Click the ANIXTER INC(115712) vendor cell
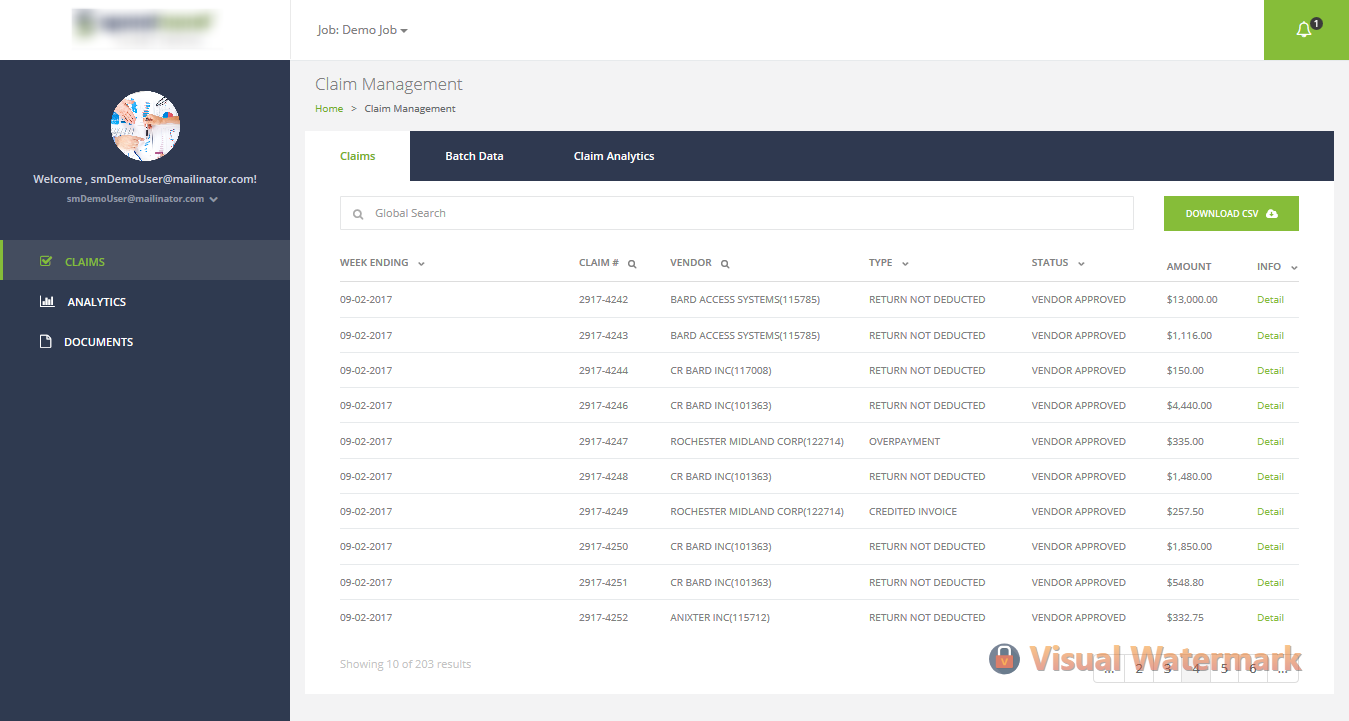The width and height of the screenshot is (1349, 721). pyautogui.click(x=720, y=617)
